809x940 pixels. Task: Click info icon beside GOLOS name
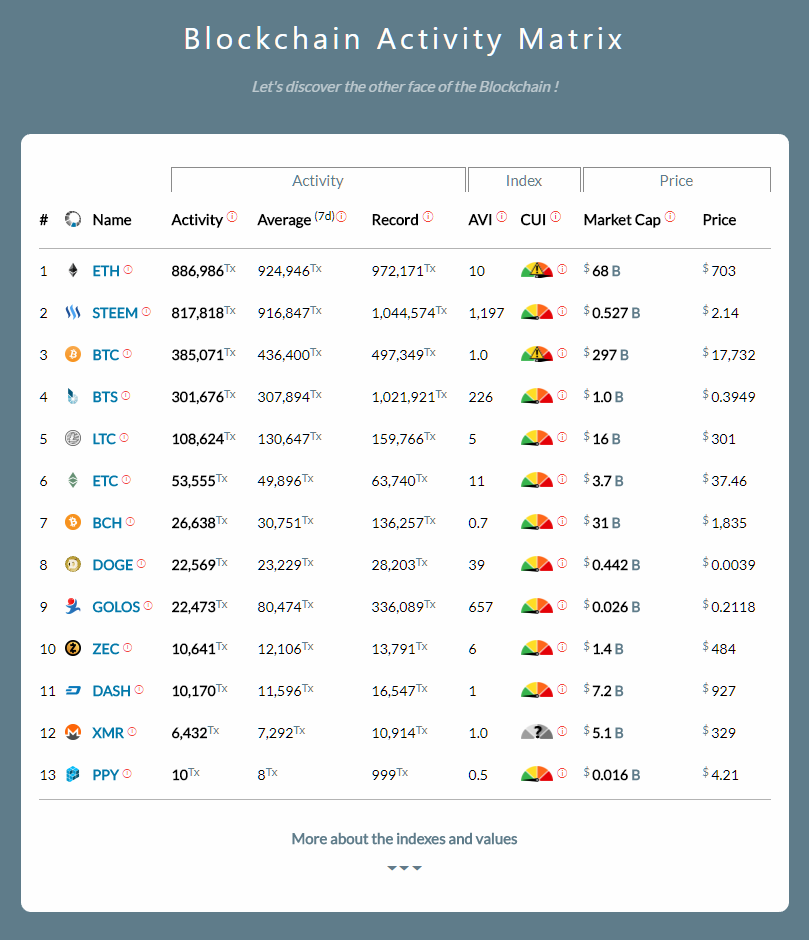click(148, 605)
